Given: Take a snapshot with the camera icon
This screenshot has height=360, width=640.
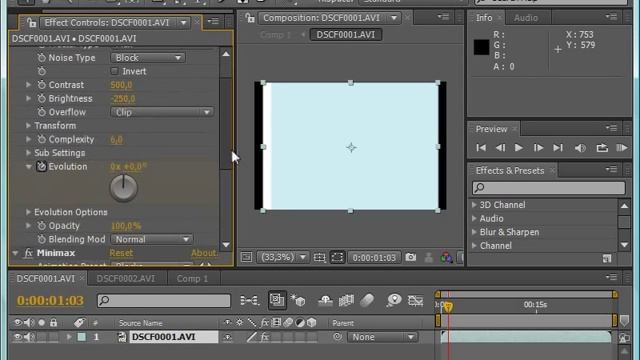Looking at the screenshot, I should 411,257.
